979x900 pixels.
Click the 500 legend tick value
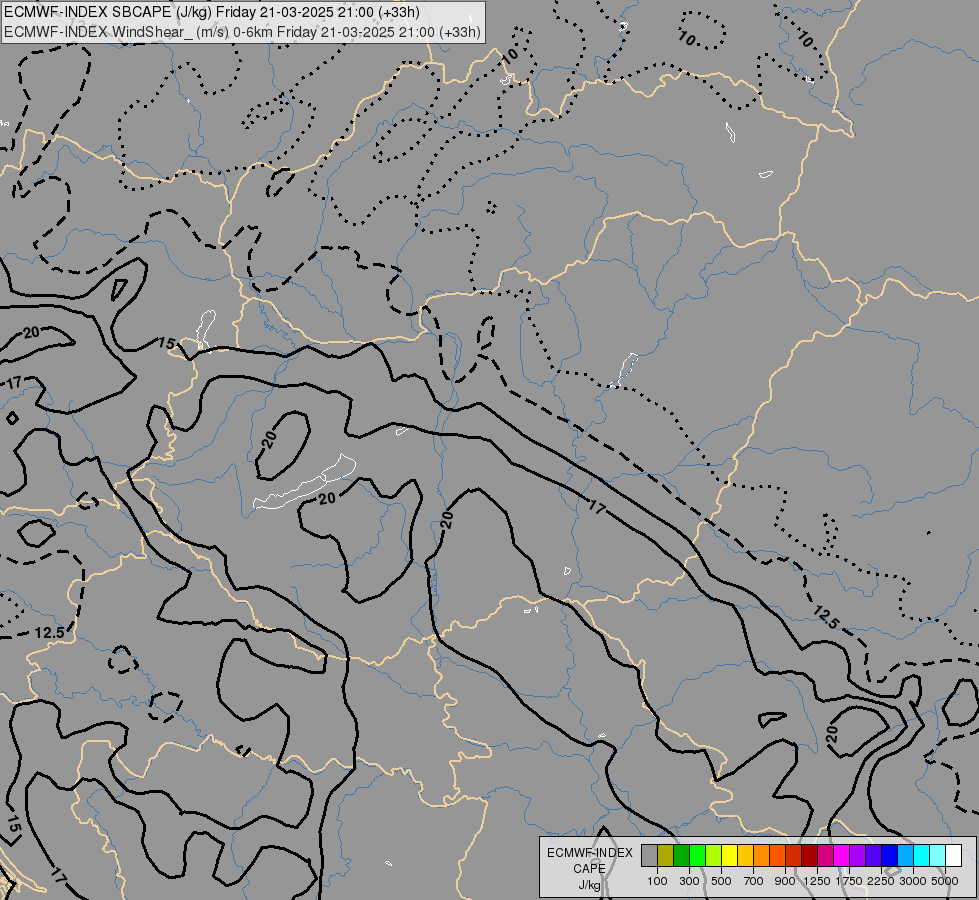tap(721, 881)
